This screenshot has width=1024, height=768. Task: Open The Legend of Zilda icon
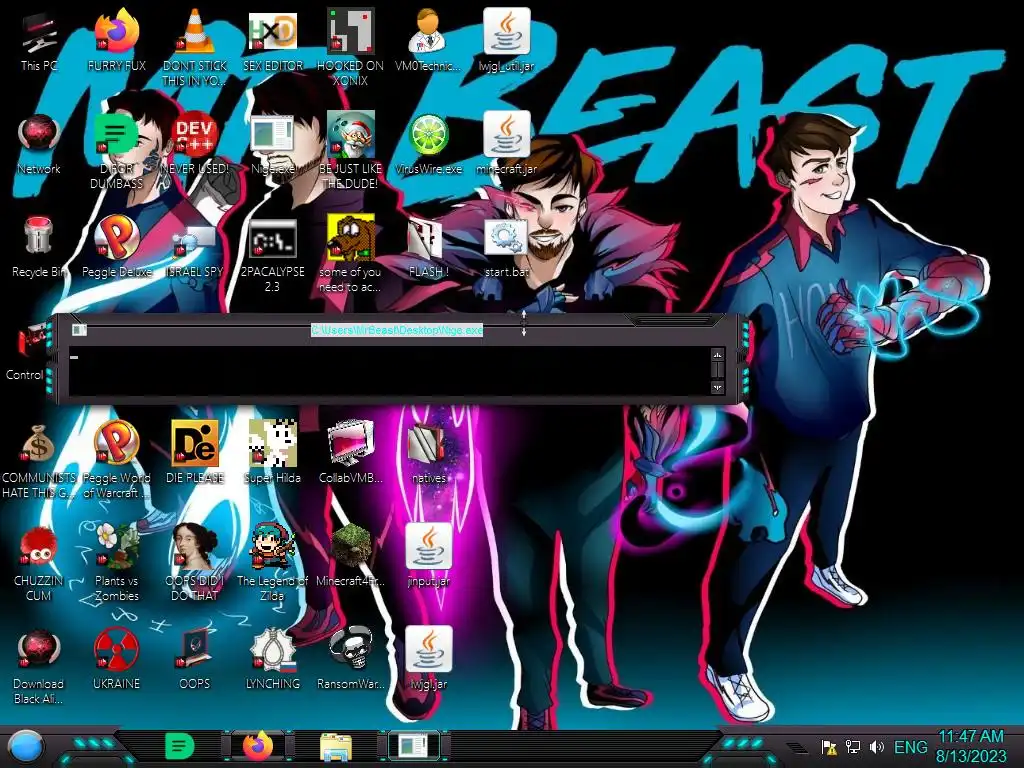(273, 564)
